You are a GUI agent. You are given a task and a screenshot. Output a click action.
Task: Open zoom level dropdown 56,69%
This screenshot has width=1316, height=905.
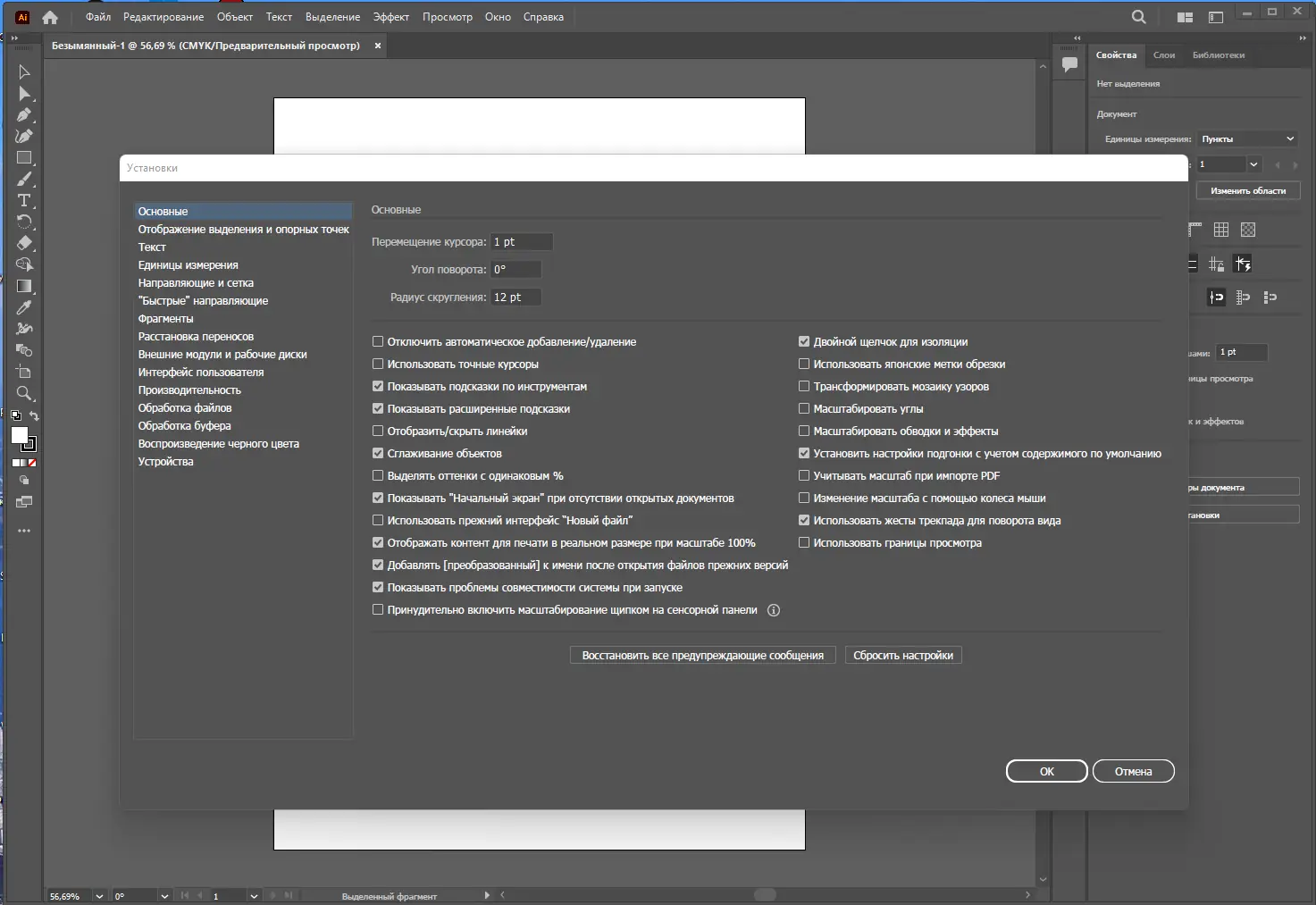(x=99, y=896)
